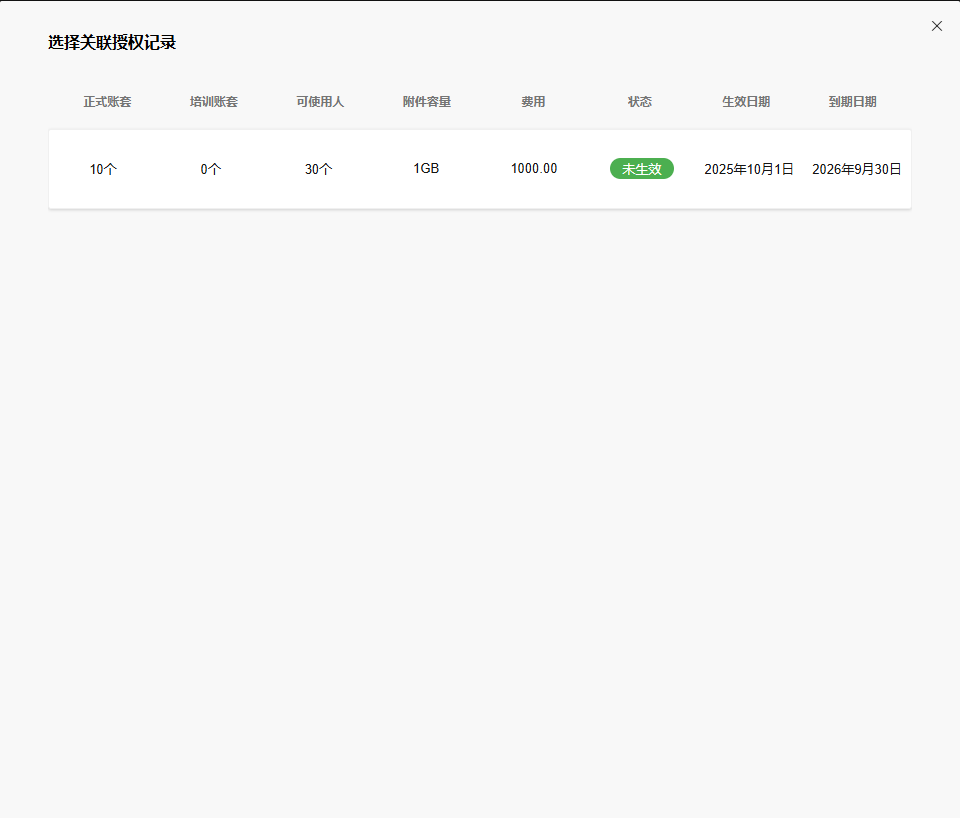Image resolution: width=960 pixels, height=818 pixels.
Task: Click the 培训账套 column header
Action: 214,102
